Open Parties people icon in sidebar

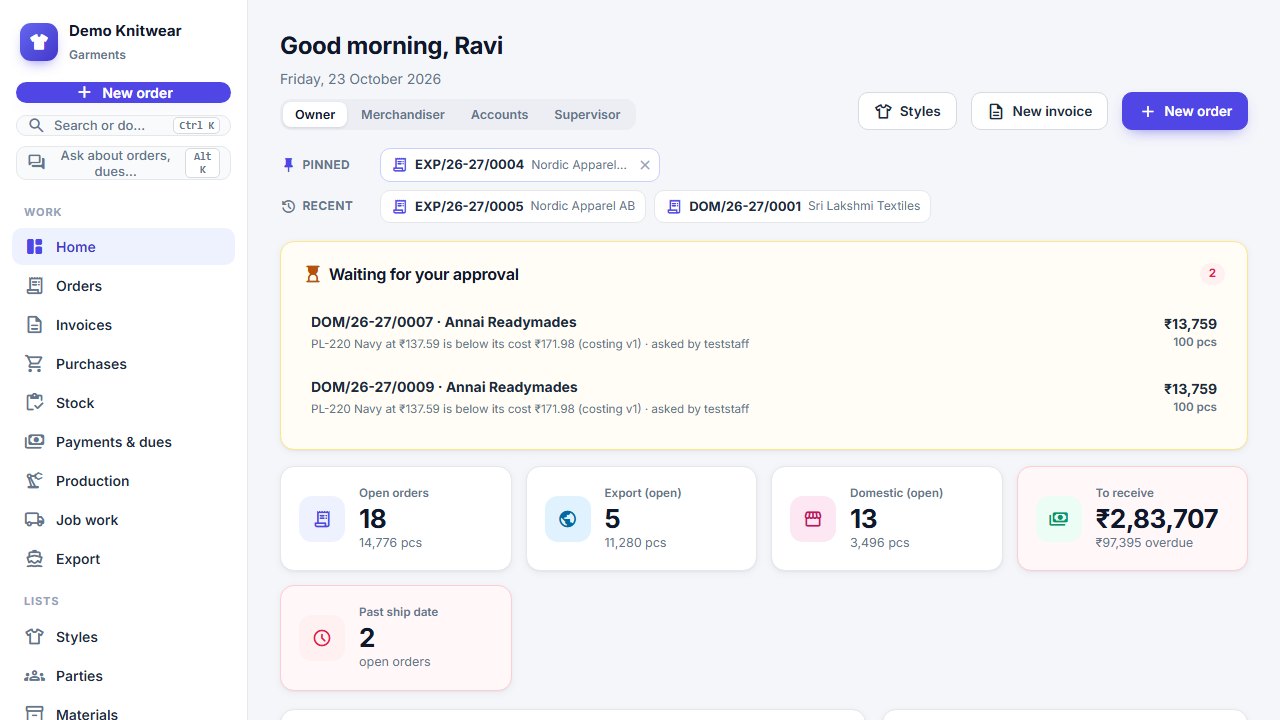35,676
